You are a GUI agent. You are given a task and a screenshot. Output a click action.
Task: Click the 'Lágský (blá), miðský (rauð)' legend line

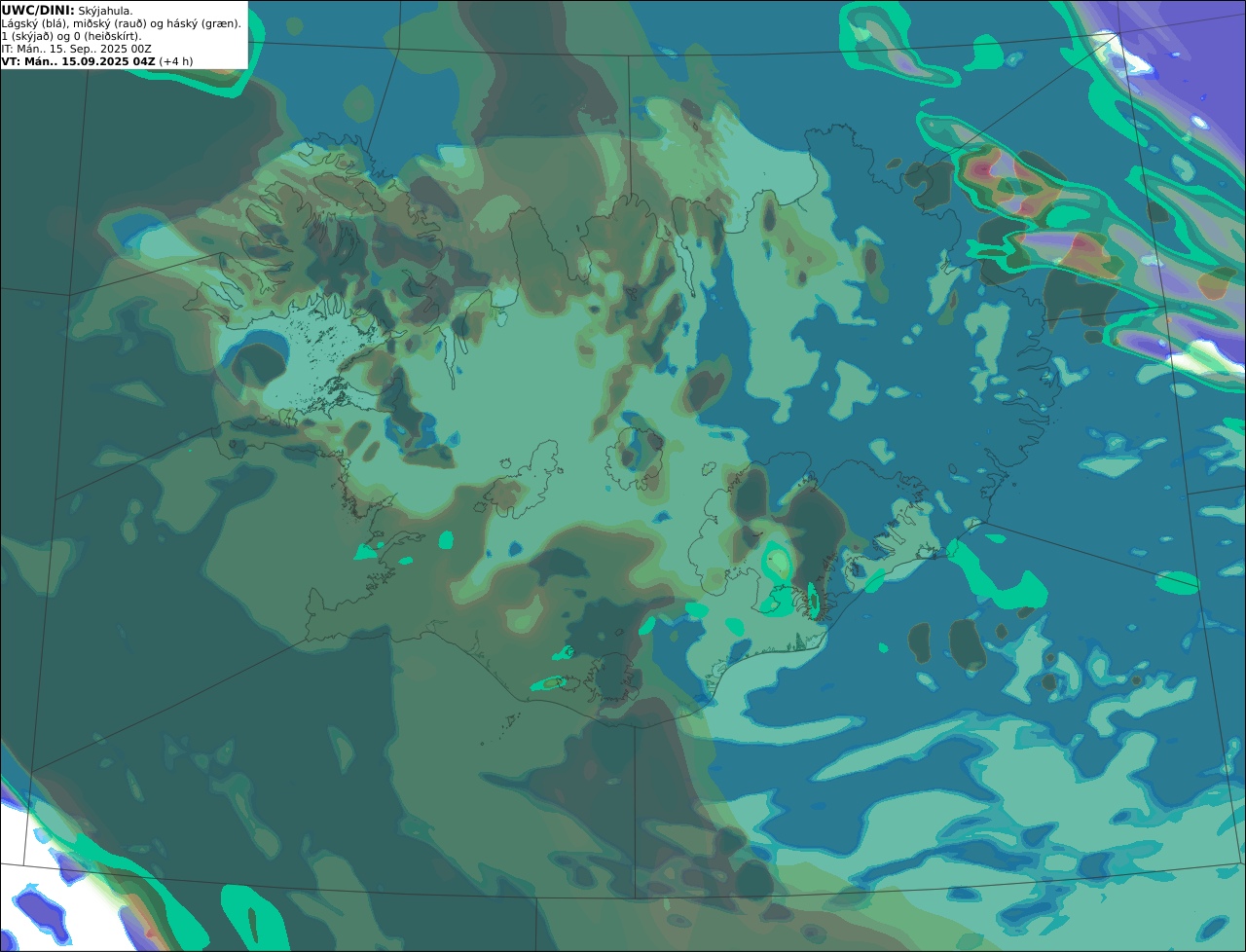[122, 23]
